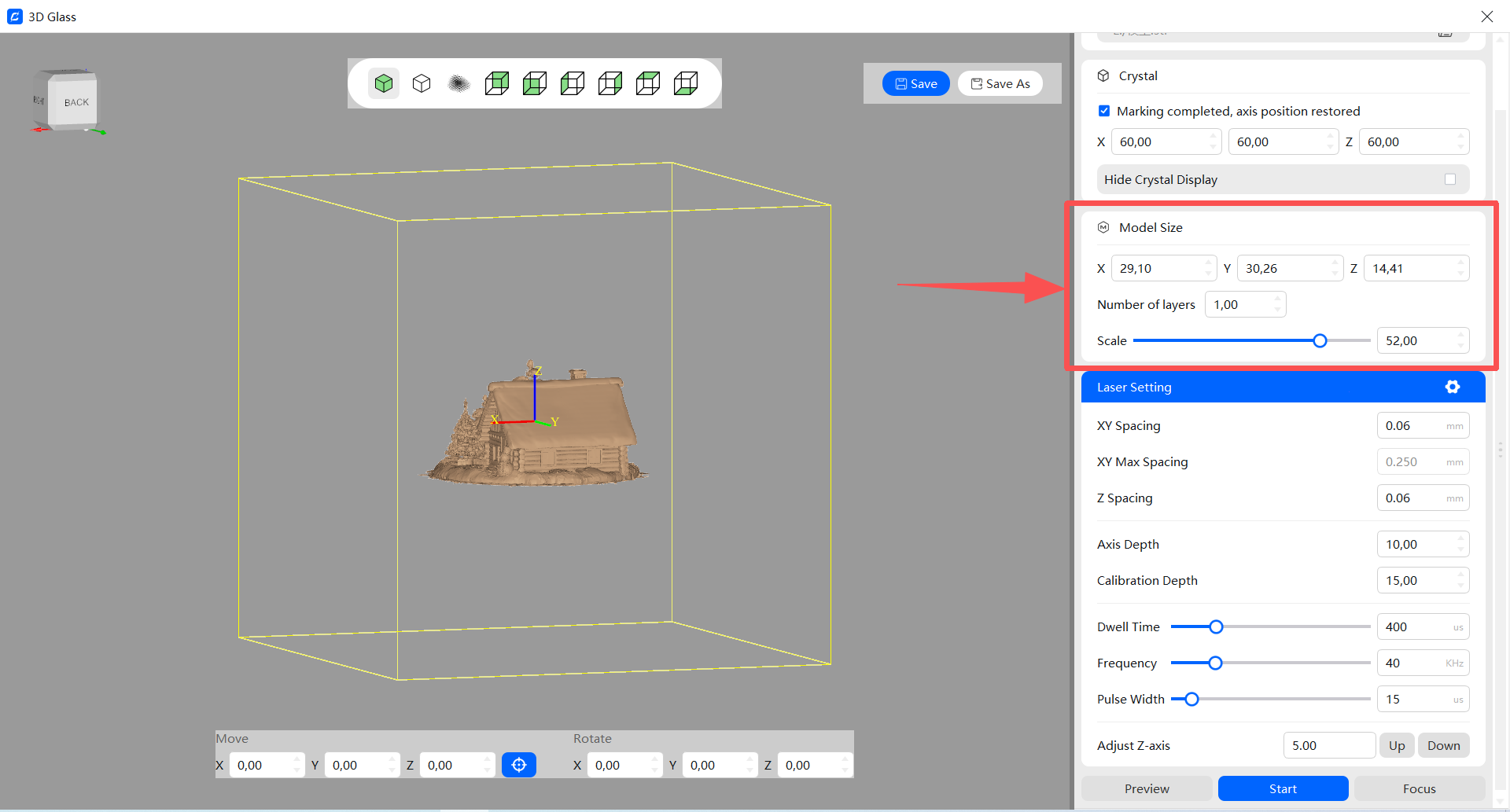Click the Calibration Depth stepper arrows

point(1460,580)
